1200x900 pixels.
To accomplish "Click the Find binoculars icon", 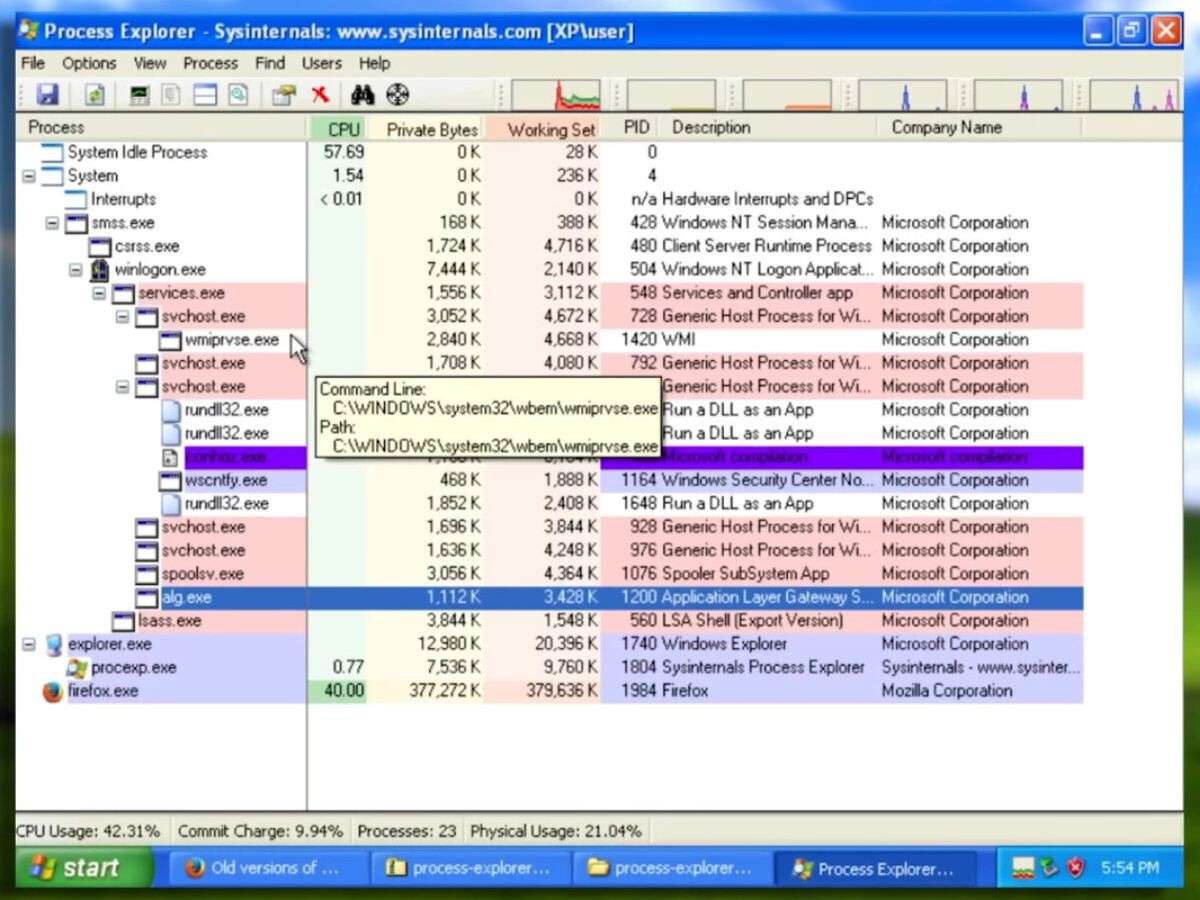I will pos(362,95).
